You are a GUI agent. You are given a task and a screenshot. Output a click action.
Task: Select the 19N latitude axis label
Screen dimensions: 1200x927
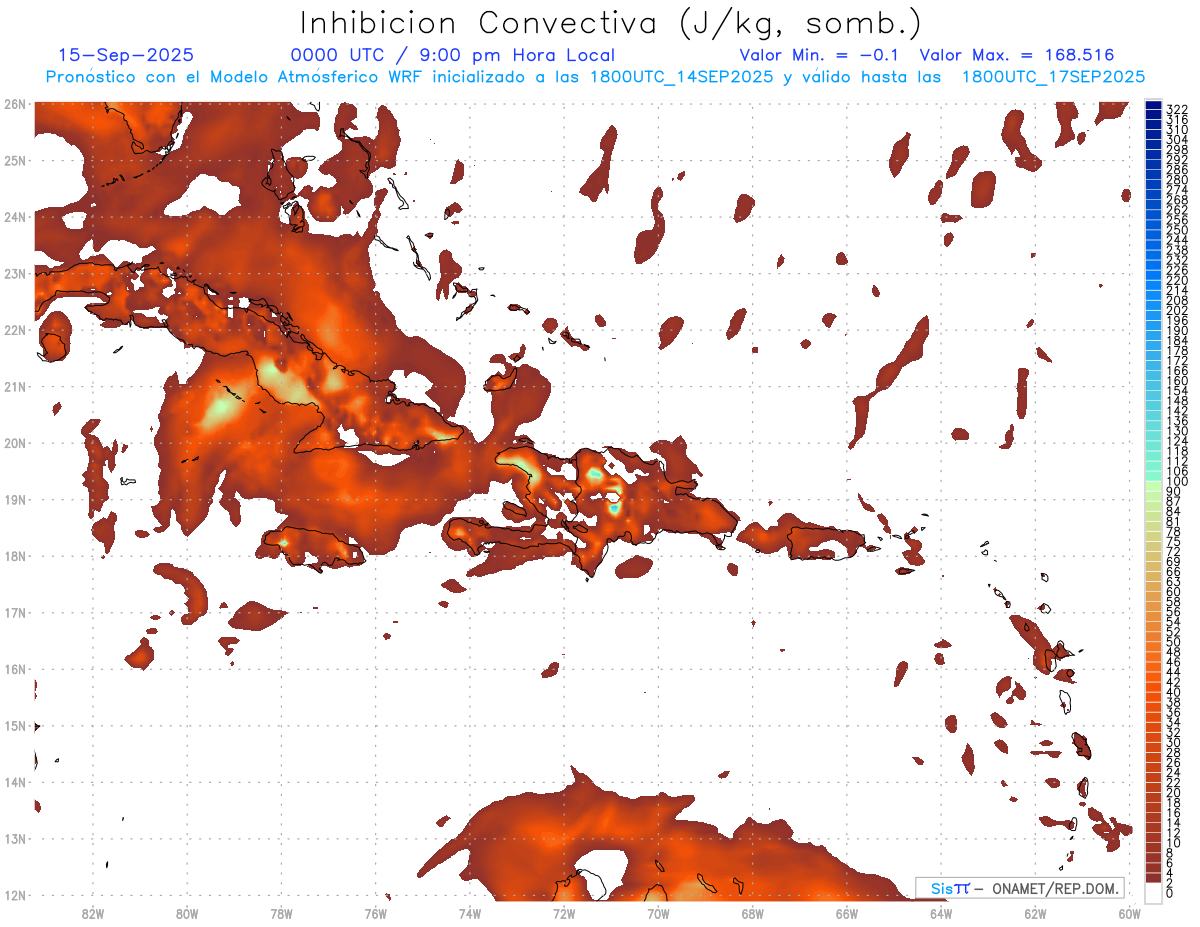15,499
